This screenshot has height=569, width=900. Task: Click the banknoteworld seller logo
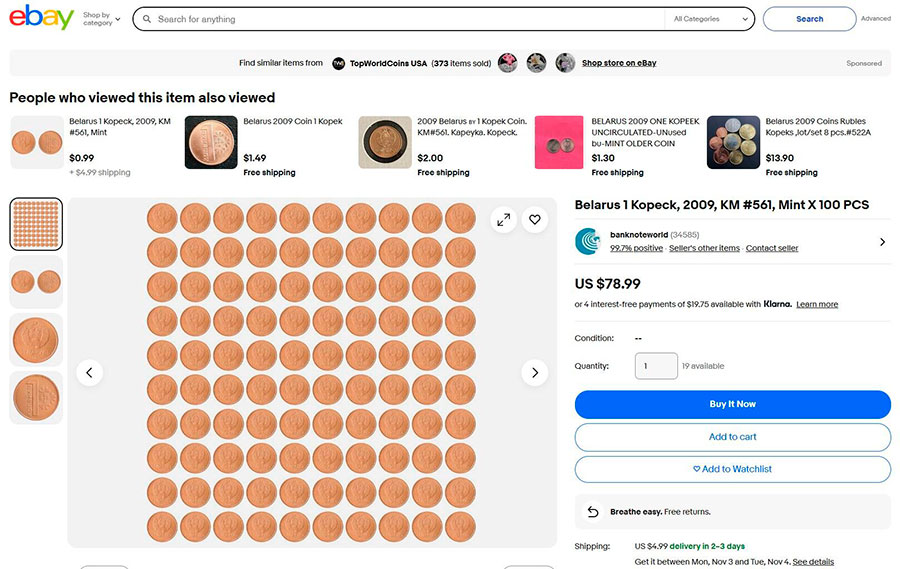pos(588,241)
